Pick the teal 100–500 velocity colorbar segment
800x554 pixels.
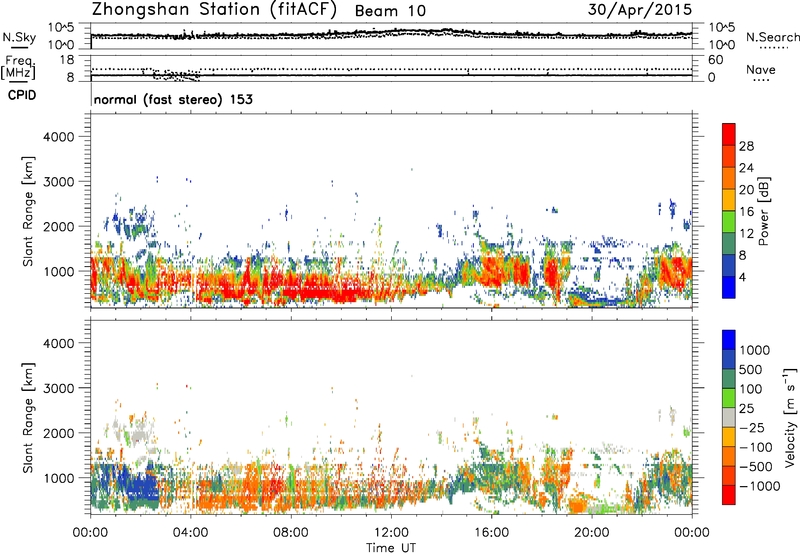pos(729,379)
